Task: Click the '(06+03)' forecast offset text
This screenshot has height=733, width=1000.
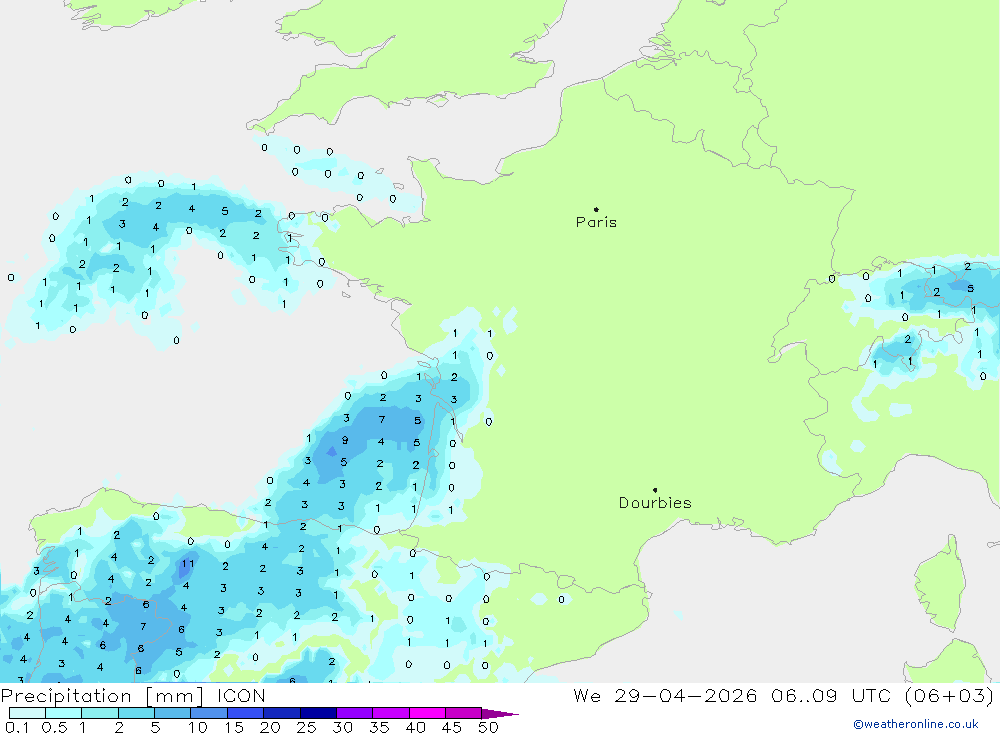Action: 949,696
